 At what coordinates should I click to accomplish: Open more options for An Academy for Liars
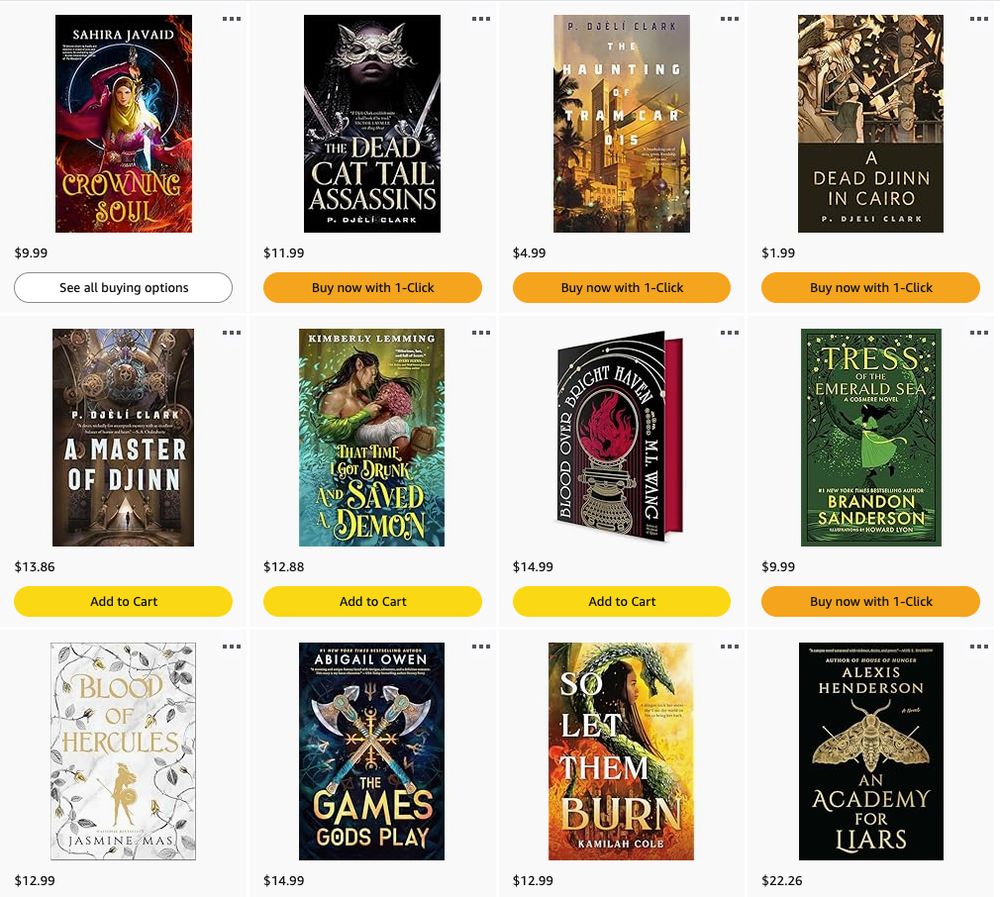[x=979, y=646]
